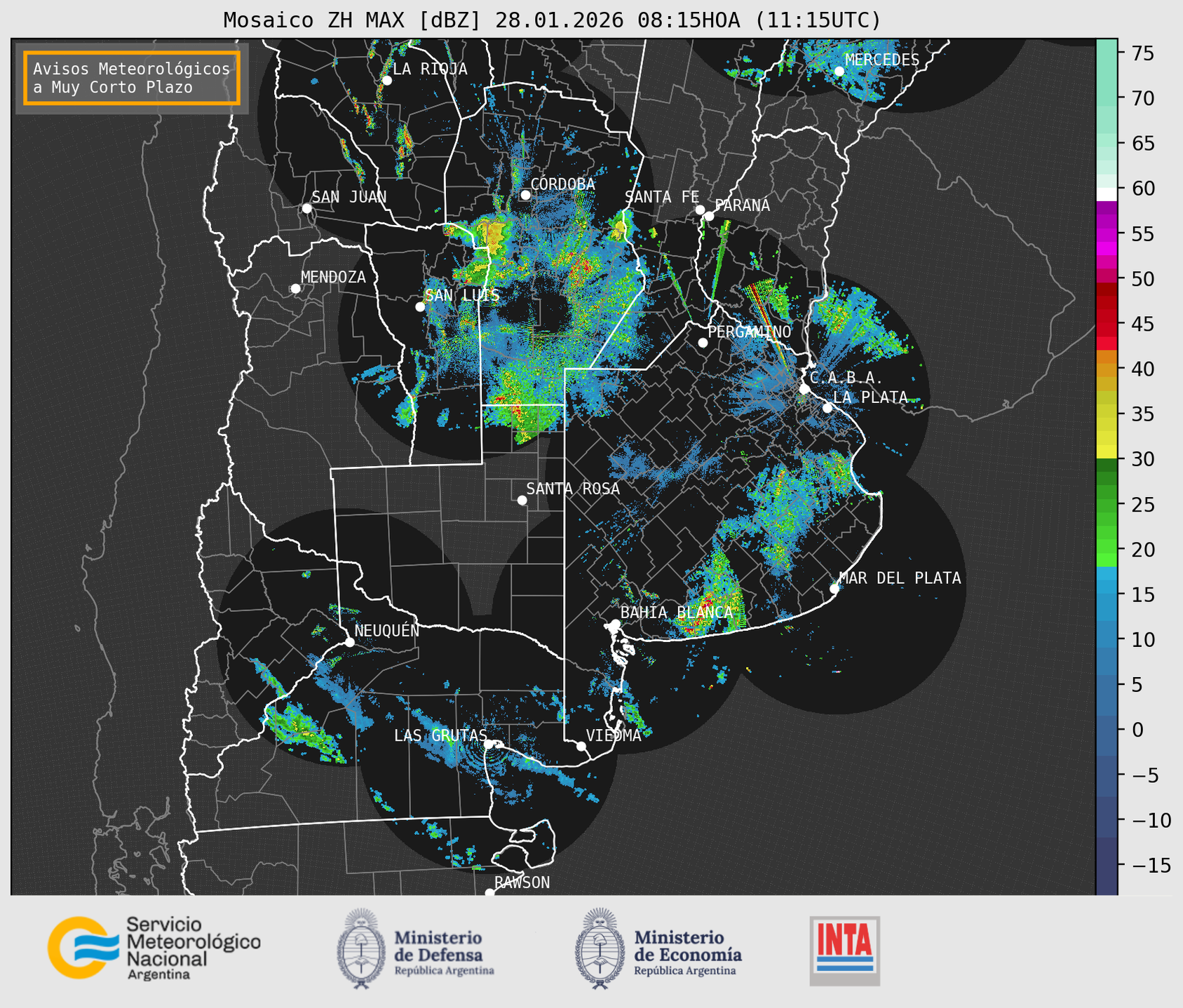Screen dimensions: 1183x1008
Task: Click the Santa Rosa city marker
Action: (522, 500)
